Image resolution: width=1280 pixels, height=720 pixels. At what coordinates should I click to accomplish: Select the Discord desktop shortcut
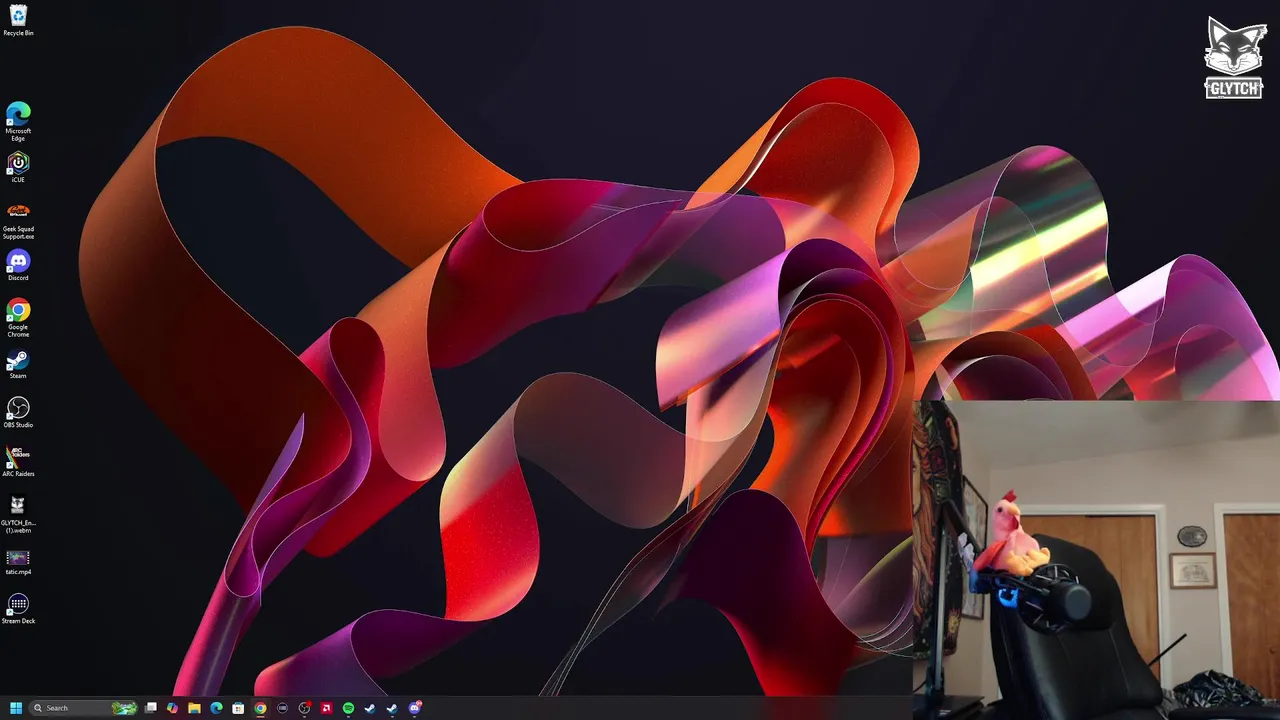click(18, 265)
